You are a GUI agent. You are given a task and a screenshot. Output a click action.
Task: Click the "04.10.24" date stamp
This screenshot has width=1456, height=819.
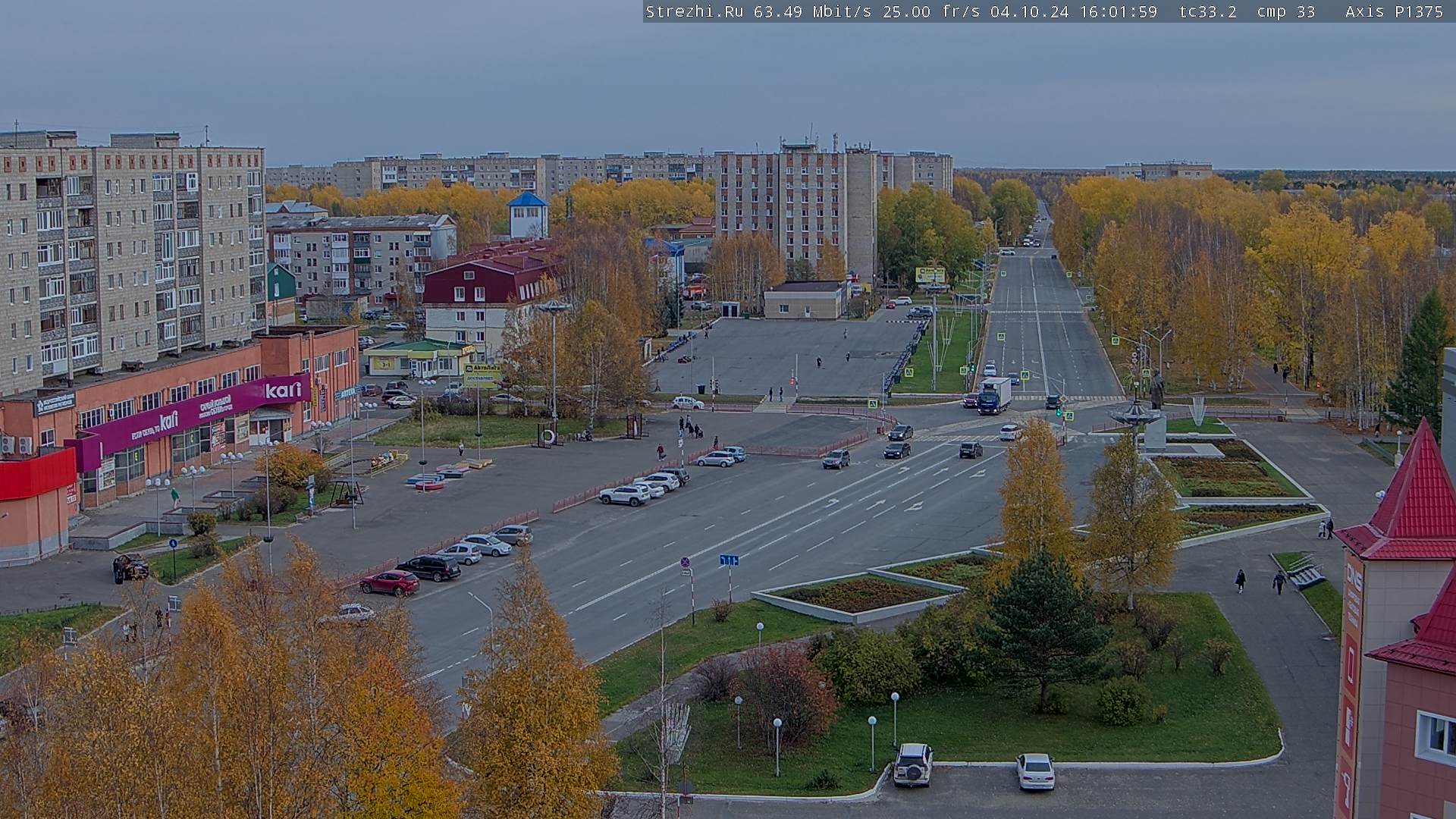(x=1029, y=11)
